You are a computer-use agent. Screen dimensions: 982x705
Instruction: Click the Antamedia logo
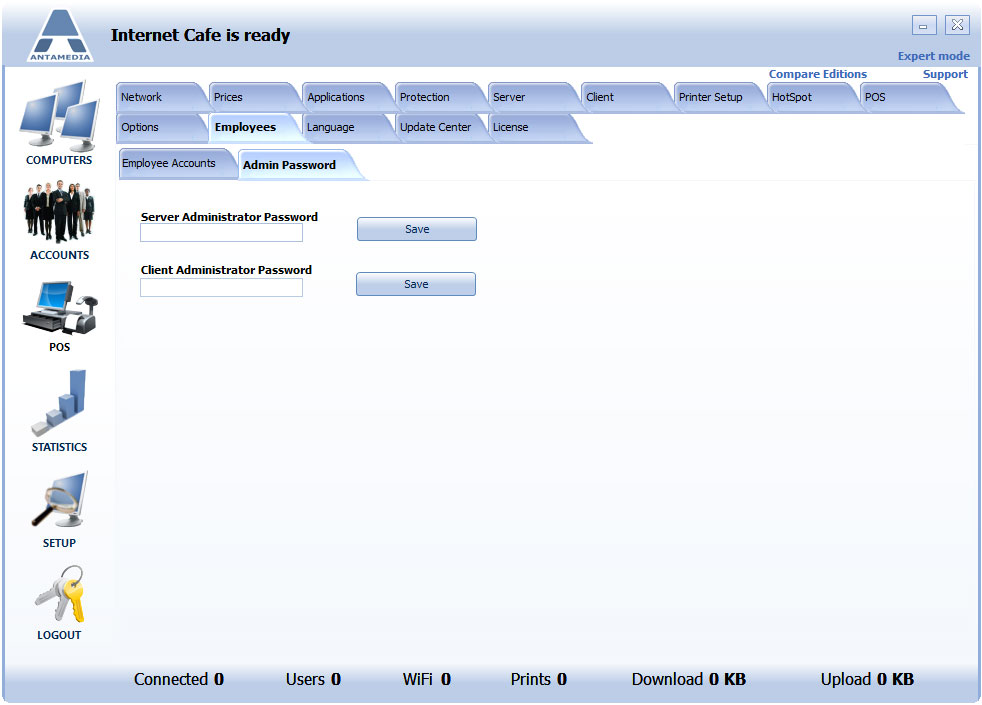[x=60, y=36]
